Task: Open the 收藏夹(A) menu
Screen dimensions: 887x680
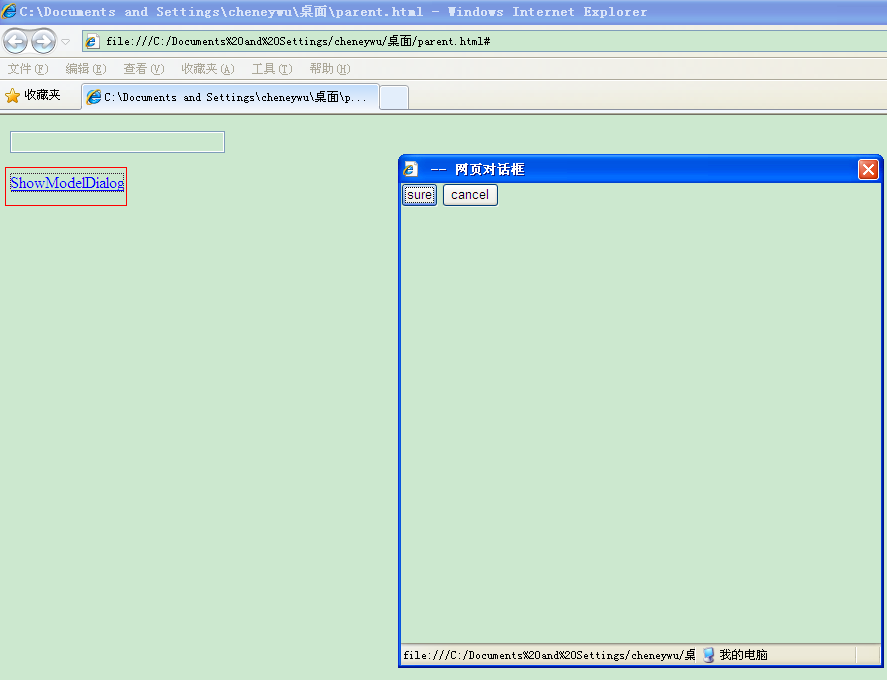Action: tap(208, 69)
